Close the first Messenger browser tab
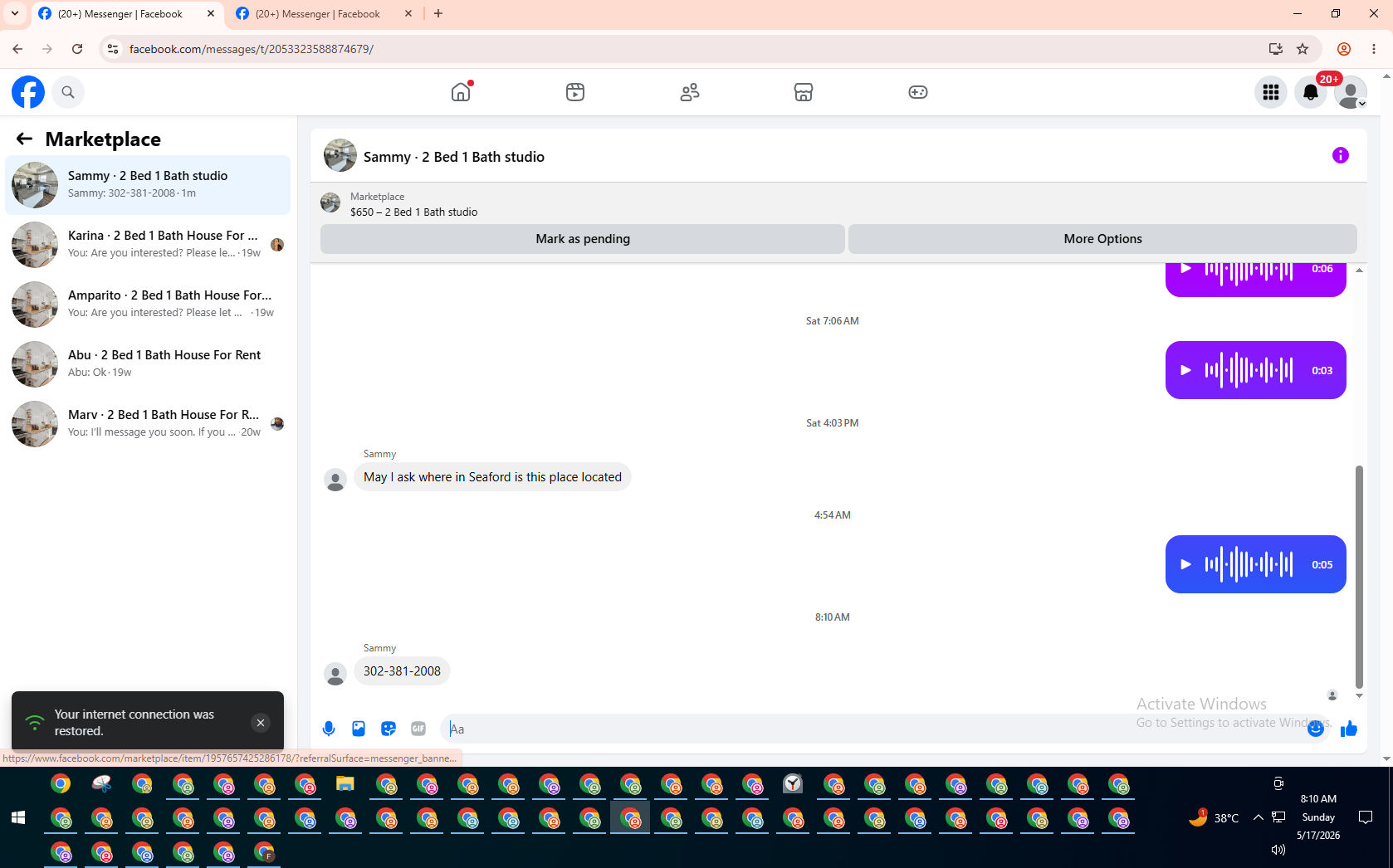The height and width of the screenshot is (868, 1393). [x=211, y=14]
